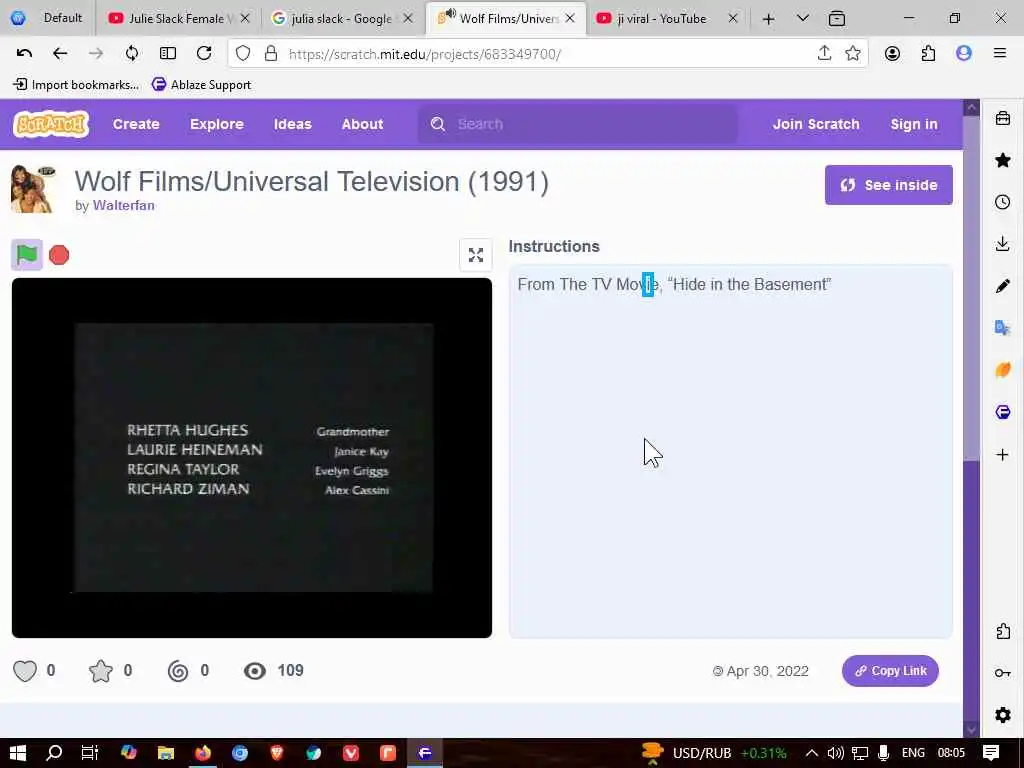This screenshot has height=768, width=1024.
Task: Open the workspaces icon in title bar
Action: [837, 18]
